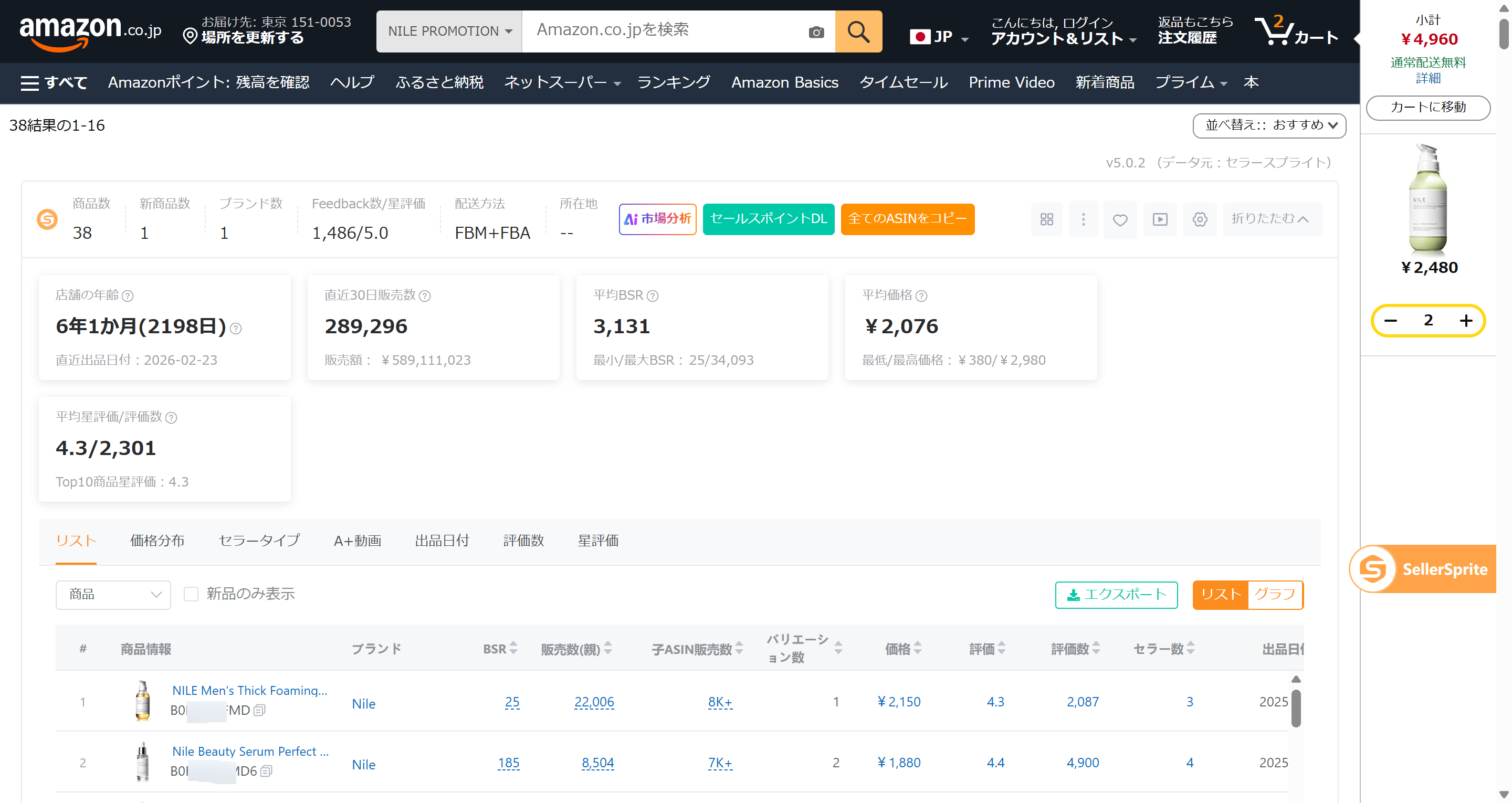
Task: Open the NILE PROMOTION search category dropdown
Action: click(x=449, y=31)
